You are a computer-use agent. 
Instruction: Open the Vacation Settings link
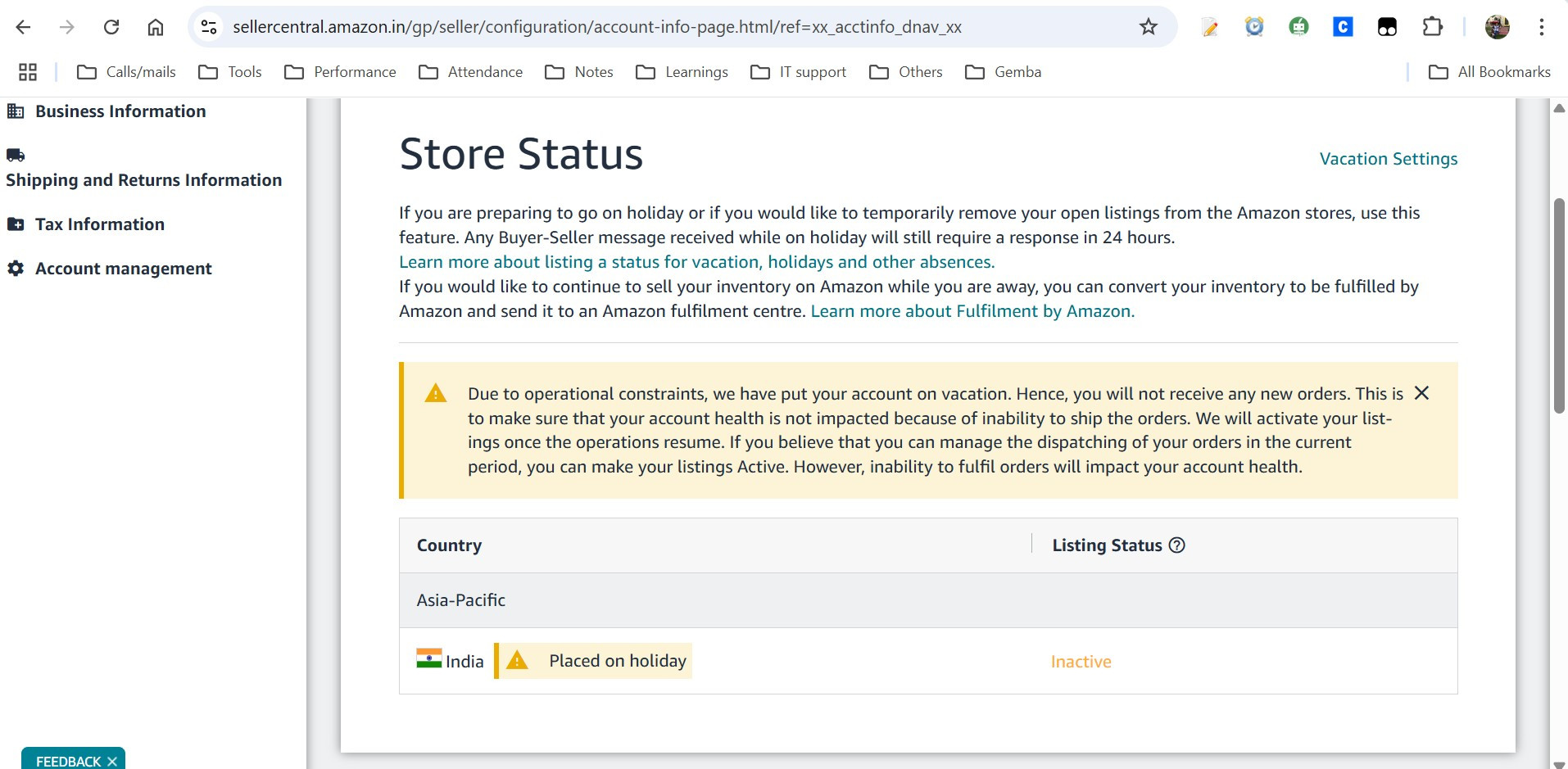click(x=1389, y=159)
